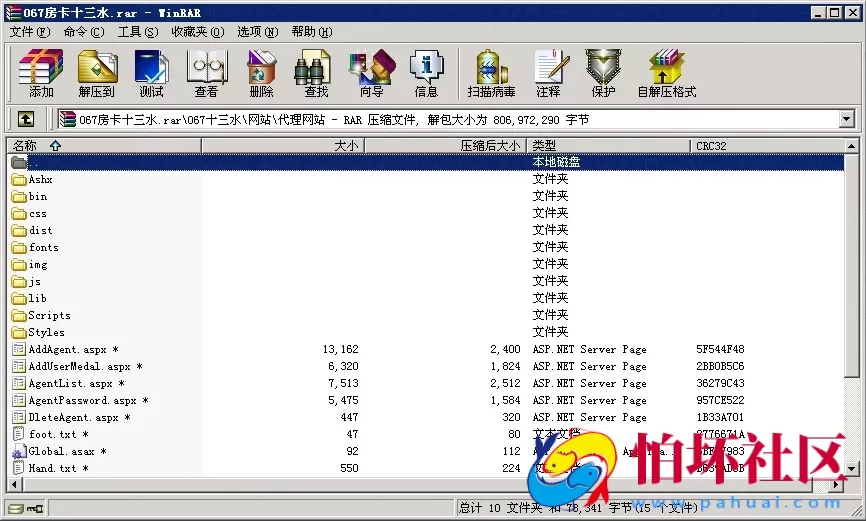Click the disk drive icon in status bar
Viewport: 866px width, 521px height.
[16, 508]
